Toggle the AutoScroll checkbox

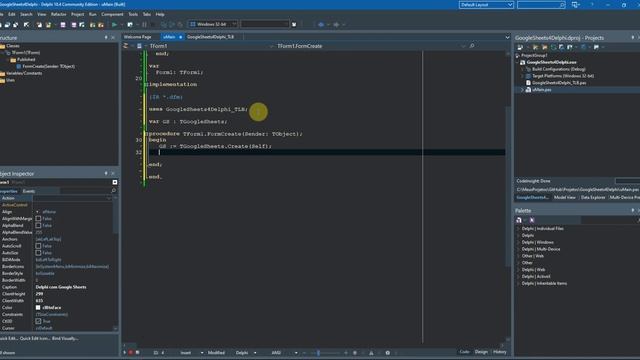[x=38, y=246]
